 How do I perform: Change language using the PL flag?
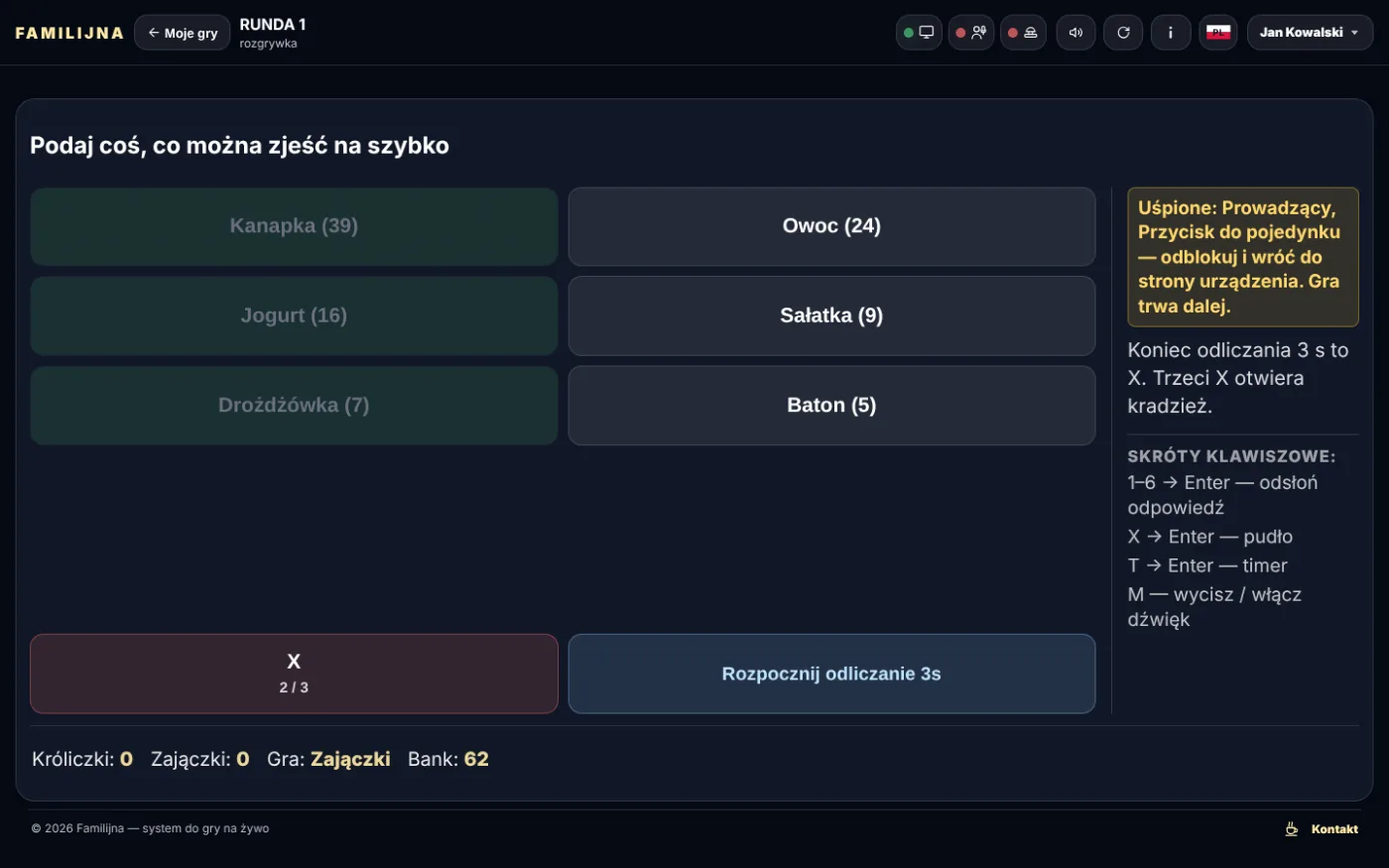pos(1218,33)
